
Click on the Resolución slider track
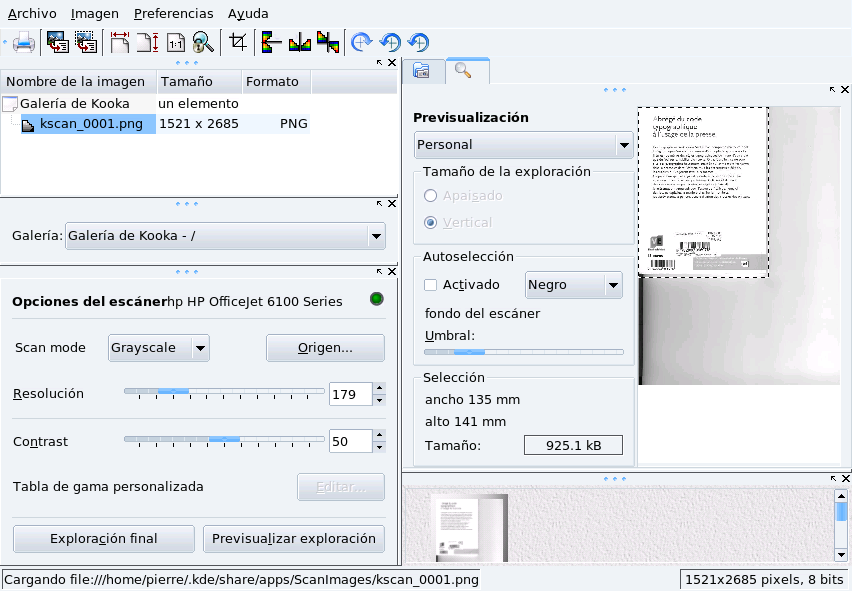224,391
